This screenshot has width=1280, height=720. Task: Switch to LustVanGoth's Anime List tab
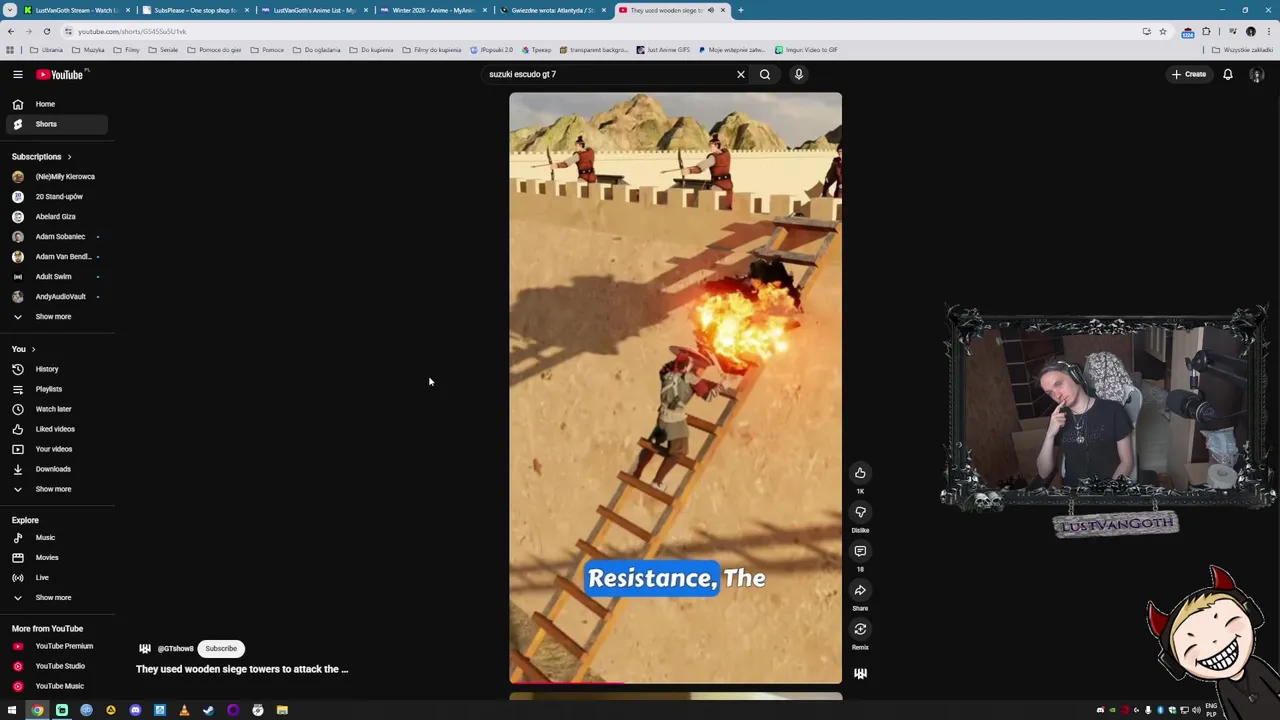tap(313, 10)
